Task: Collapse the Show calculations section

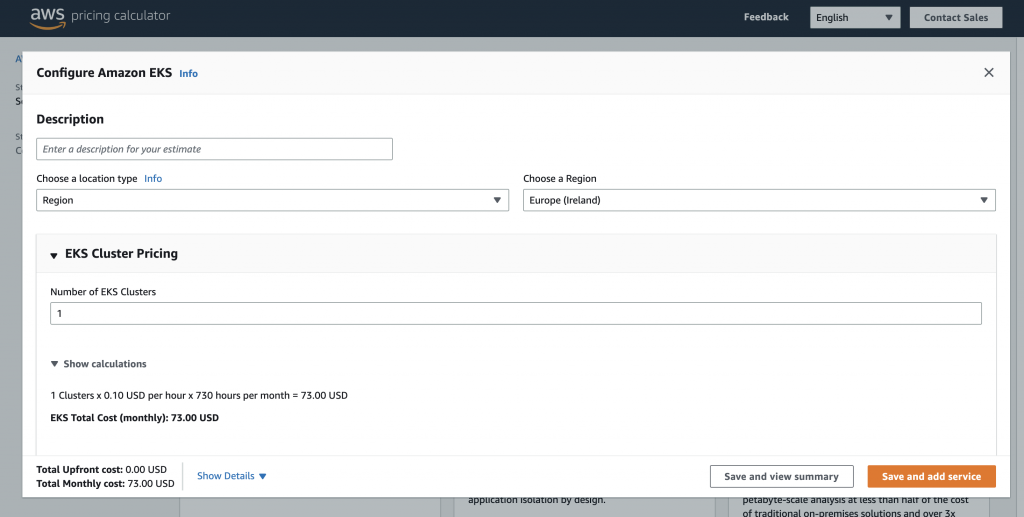Action: (55, 364)
